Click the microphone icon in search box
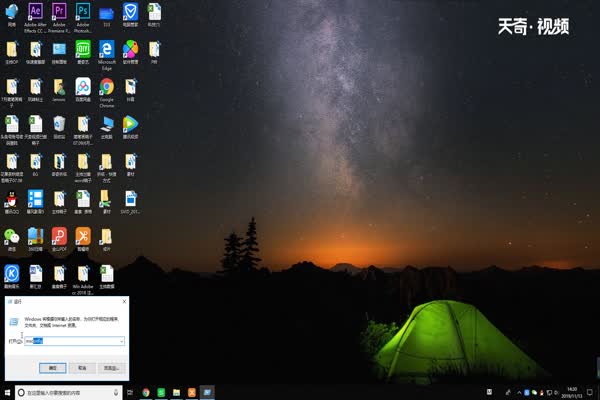The height and width of the screenshot is (400, 600). click(x=116, y=392)
